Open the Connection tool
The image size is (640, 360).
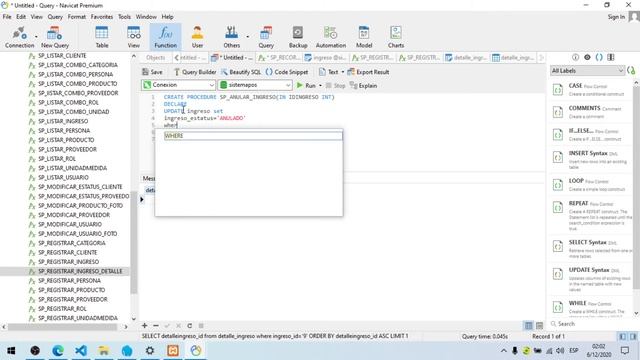click(19, 37)
